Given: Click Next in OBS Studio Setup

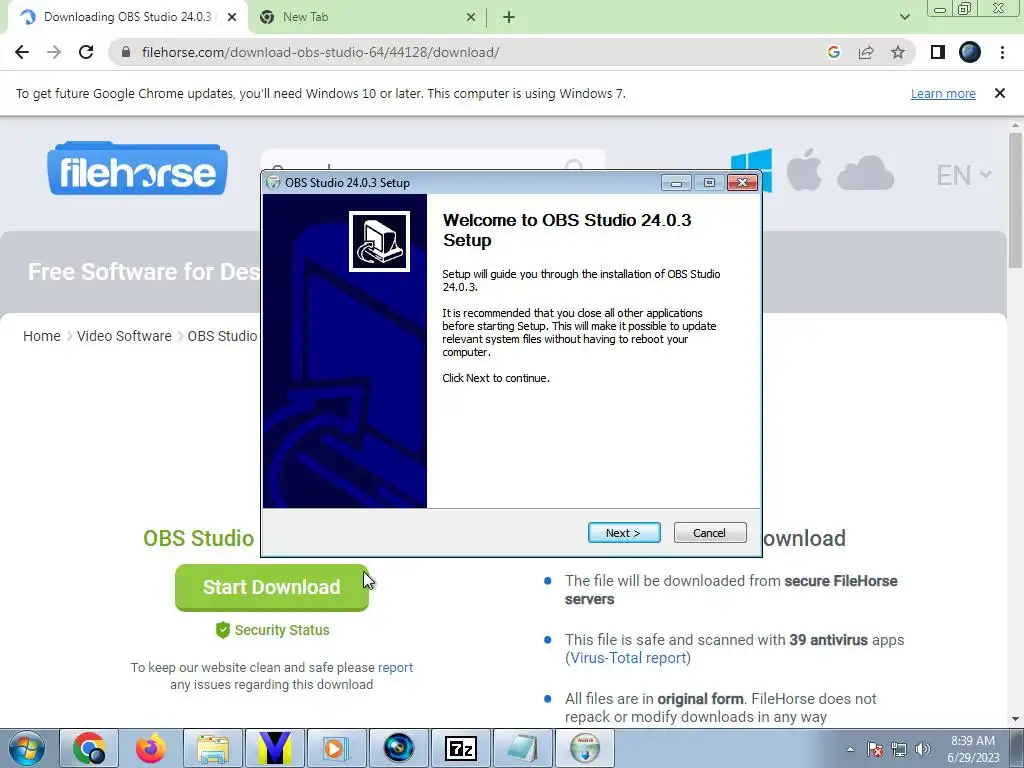Looking at the screenshot, I should (624, 533).
